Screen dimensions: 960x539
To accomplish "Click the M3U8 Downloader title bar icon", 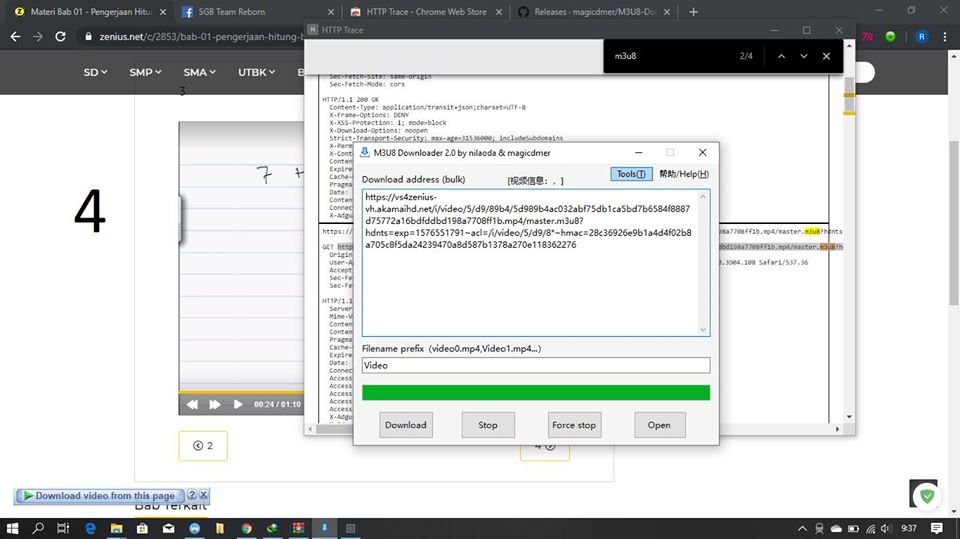I will pyautogui.click(x=365, y=153).
